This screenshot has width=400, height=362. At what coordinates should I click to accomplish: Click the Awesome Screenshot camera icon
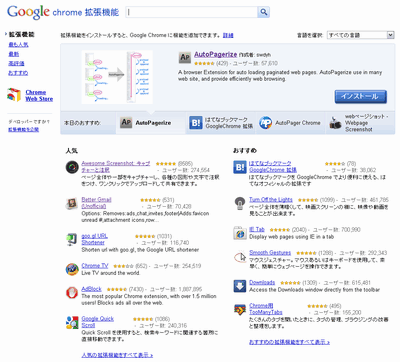tap(72, 167)
